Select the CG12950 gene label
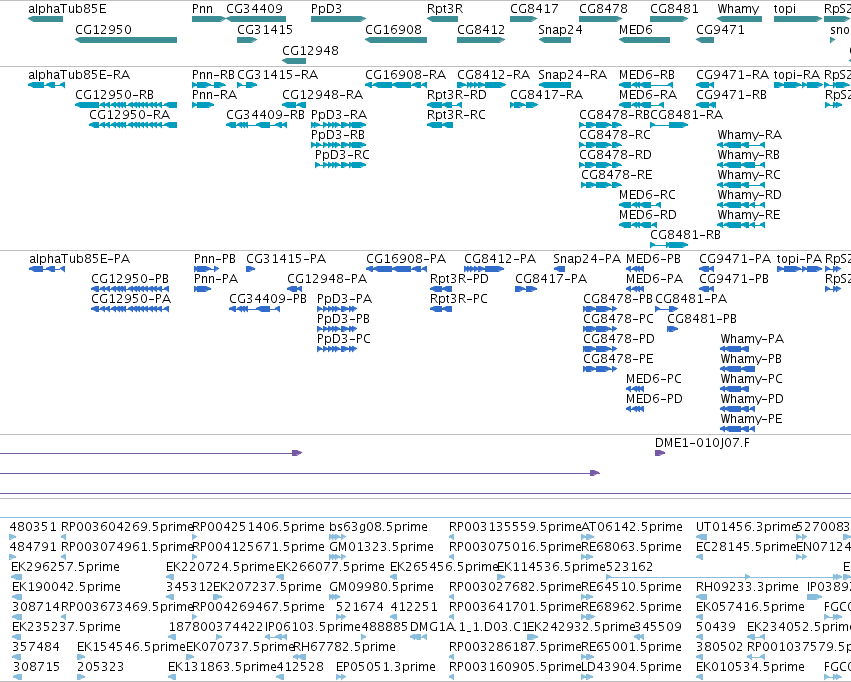 pos(103,30)
